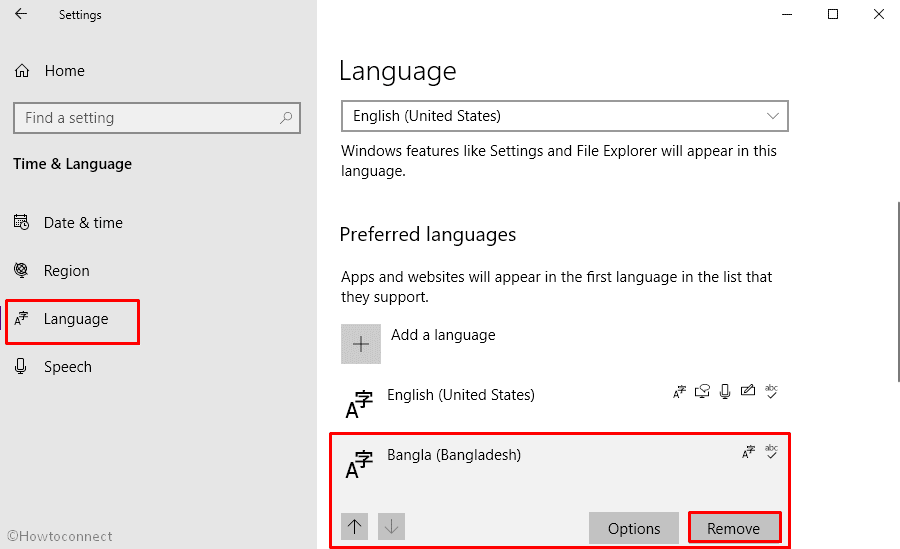Screen dimensions: 900x549
Task: Click the handwriting icon for English
Action: tap(748, 391)
